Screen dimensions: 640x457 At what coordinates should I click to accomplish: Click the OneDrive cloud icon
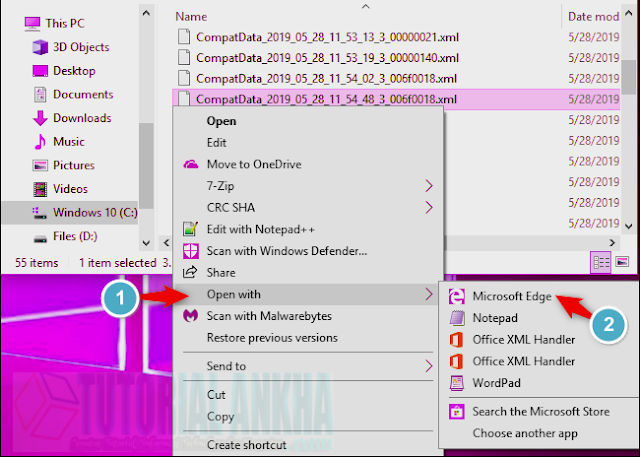click(x=191, y=164)
